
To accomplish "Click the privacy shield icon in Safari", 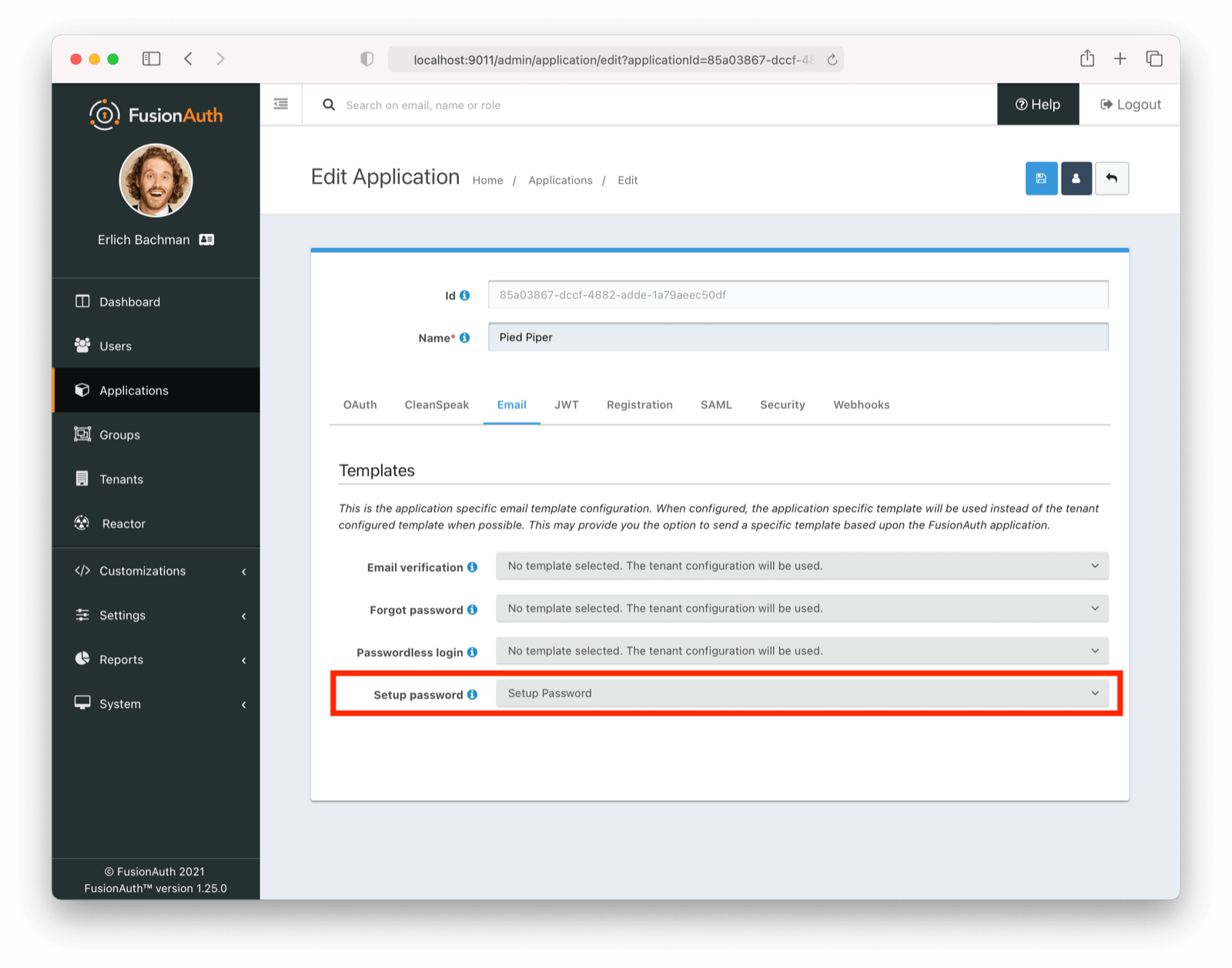I will pos(367,59).
